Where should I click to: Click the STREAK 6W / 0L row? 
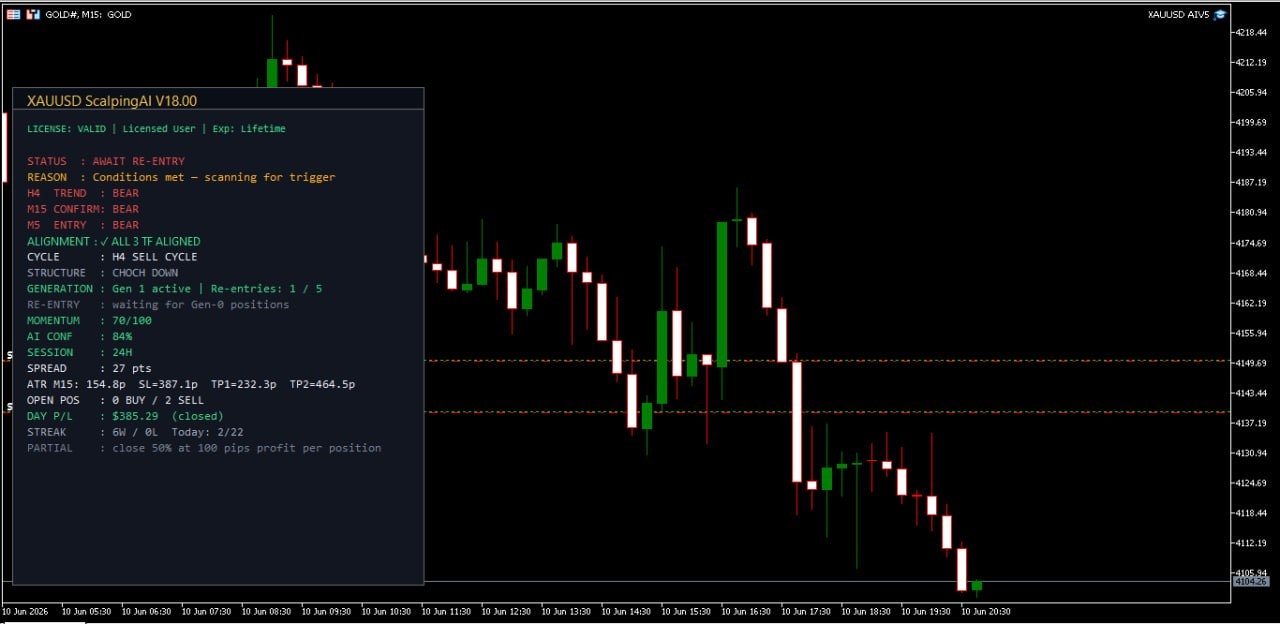[x=135, y=432]
